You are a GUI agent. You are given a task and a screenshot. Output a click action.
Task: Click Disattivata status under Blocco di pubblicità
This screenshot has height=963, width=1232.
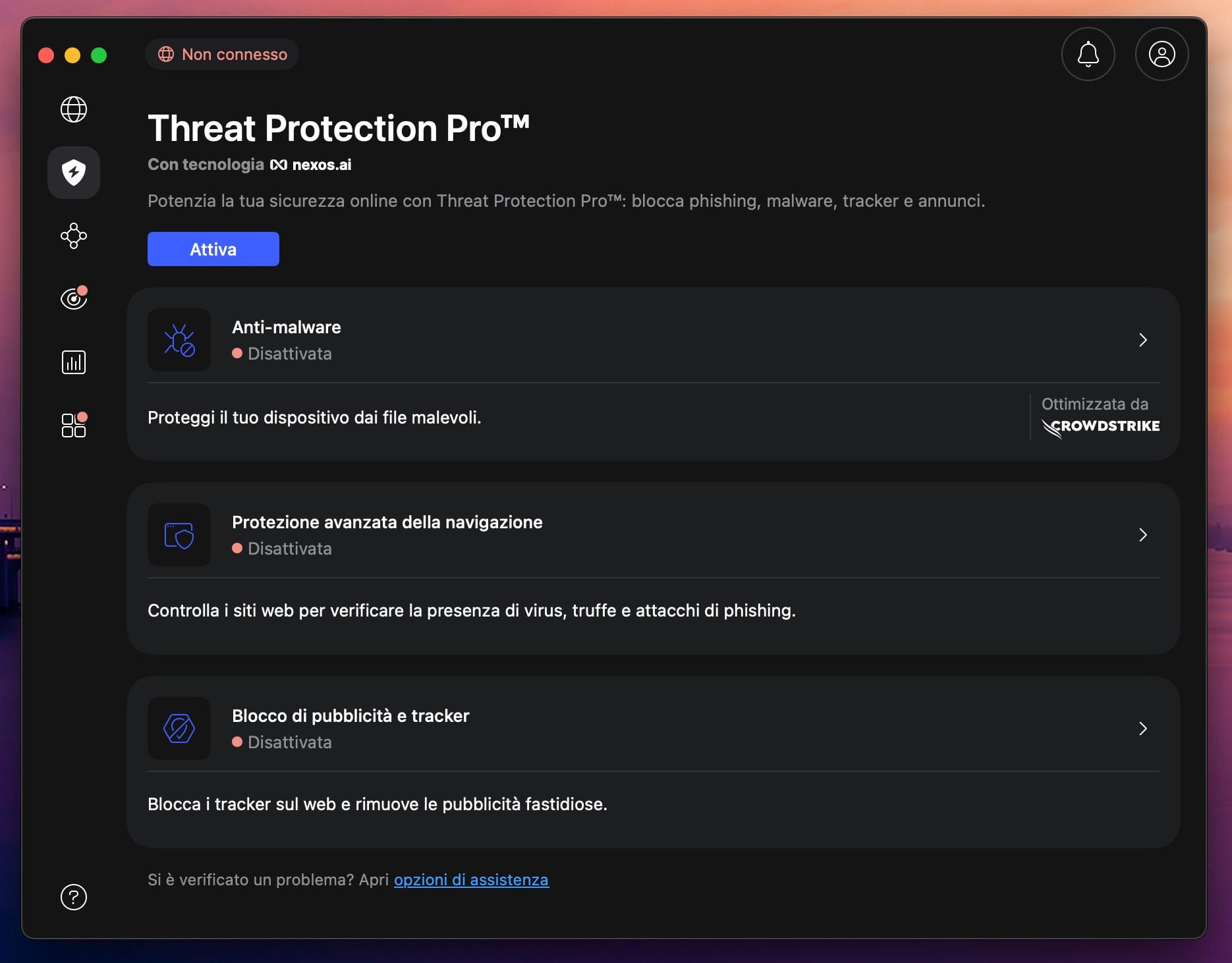[282, 742]
